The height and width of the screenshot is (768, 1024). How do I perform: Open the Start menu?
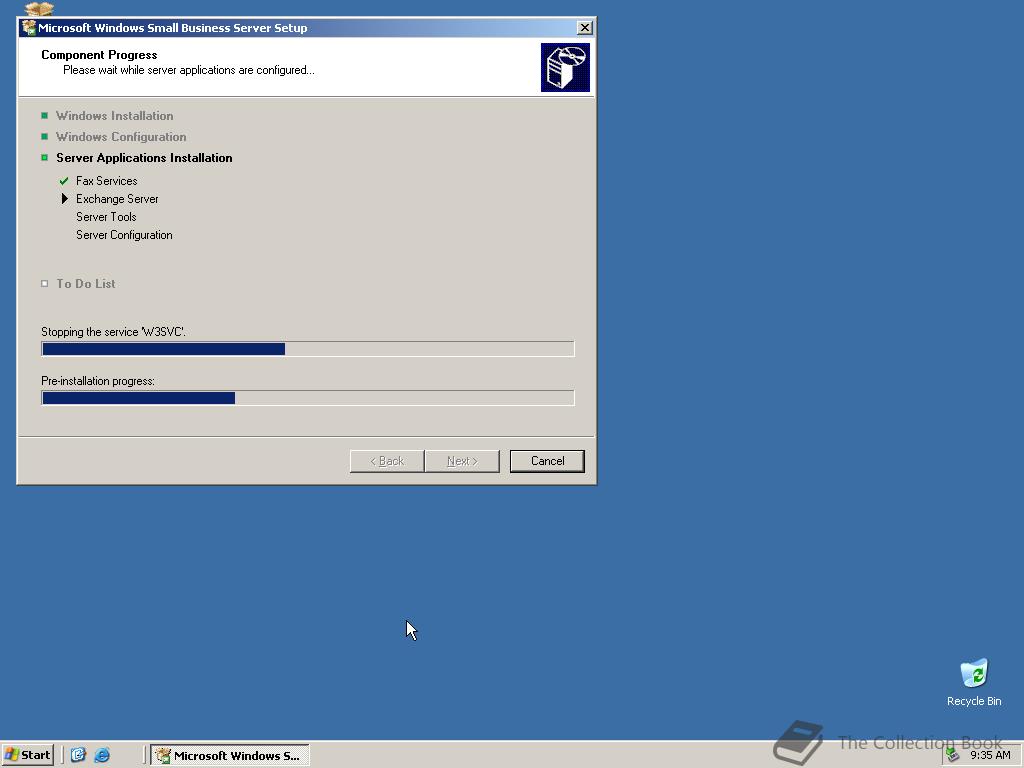click(x=27, y=755)
